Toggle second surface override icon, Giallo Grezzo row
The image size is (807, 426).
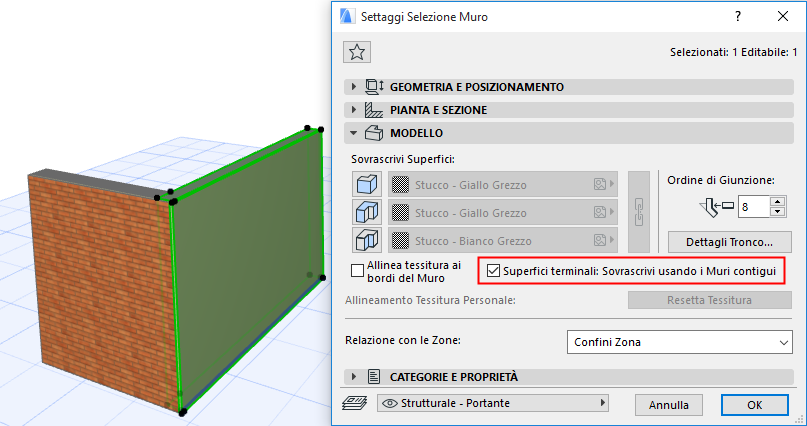point(367,212)
